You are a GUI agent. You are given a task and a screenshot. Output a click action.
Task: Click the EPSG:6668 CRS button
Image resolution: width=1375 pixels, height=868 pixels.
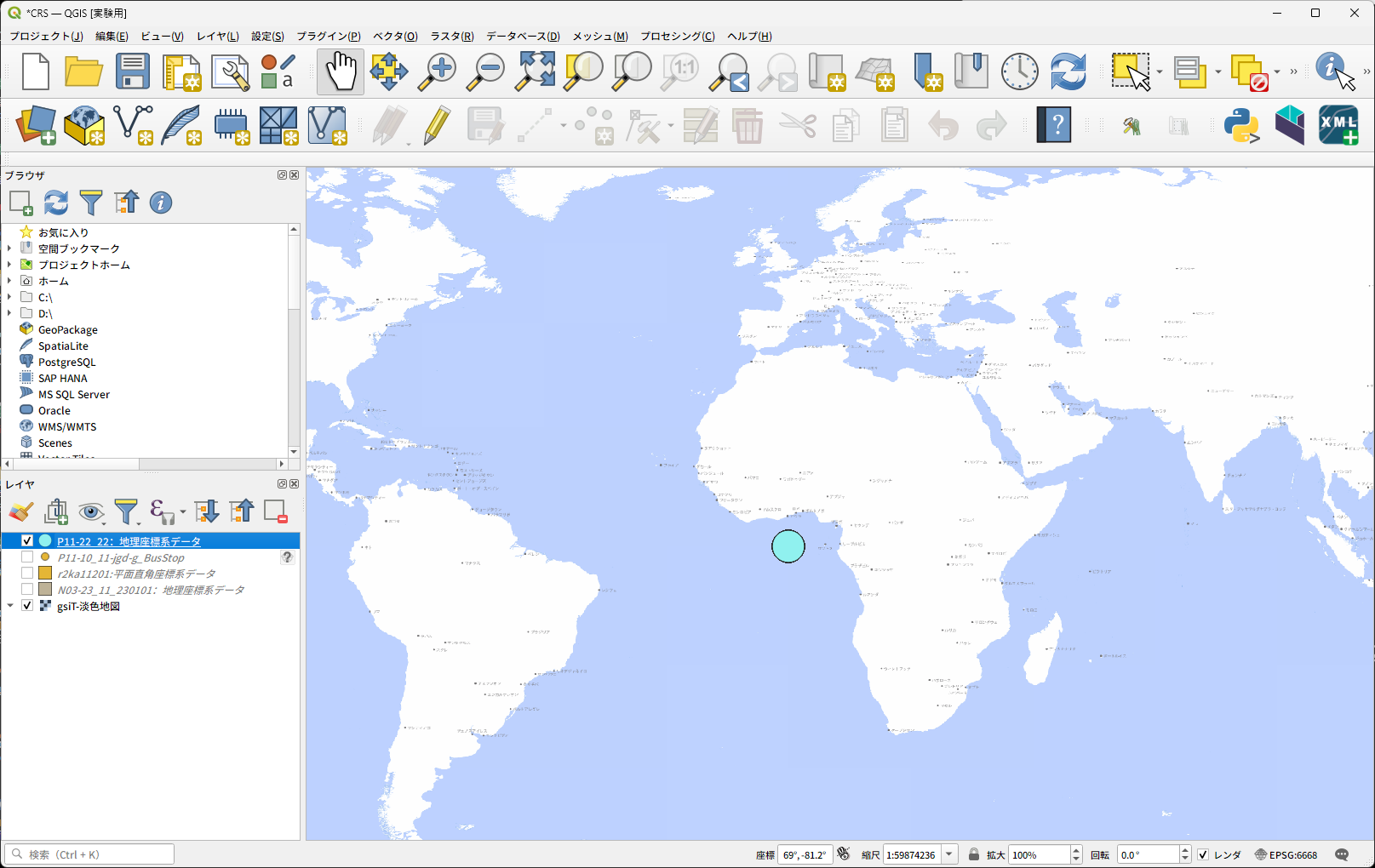(1286, 854)
